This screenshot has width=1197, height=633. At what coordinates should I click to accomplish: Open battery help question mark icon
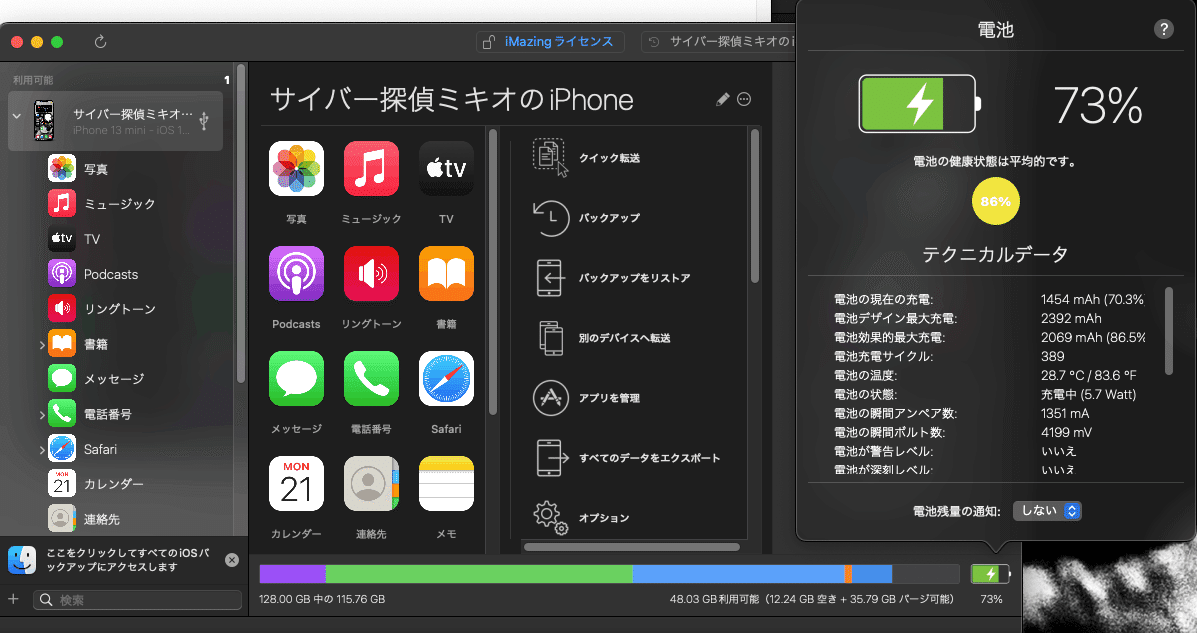[x=1163, y=29]
